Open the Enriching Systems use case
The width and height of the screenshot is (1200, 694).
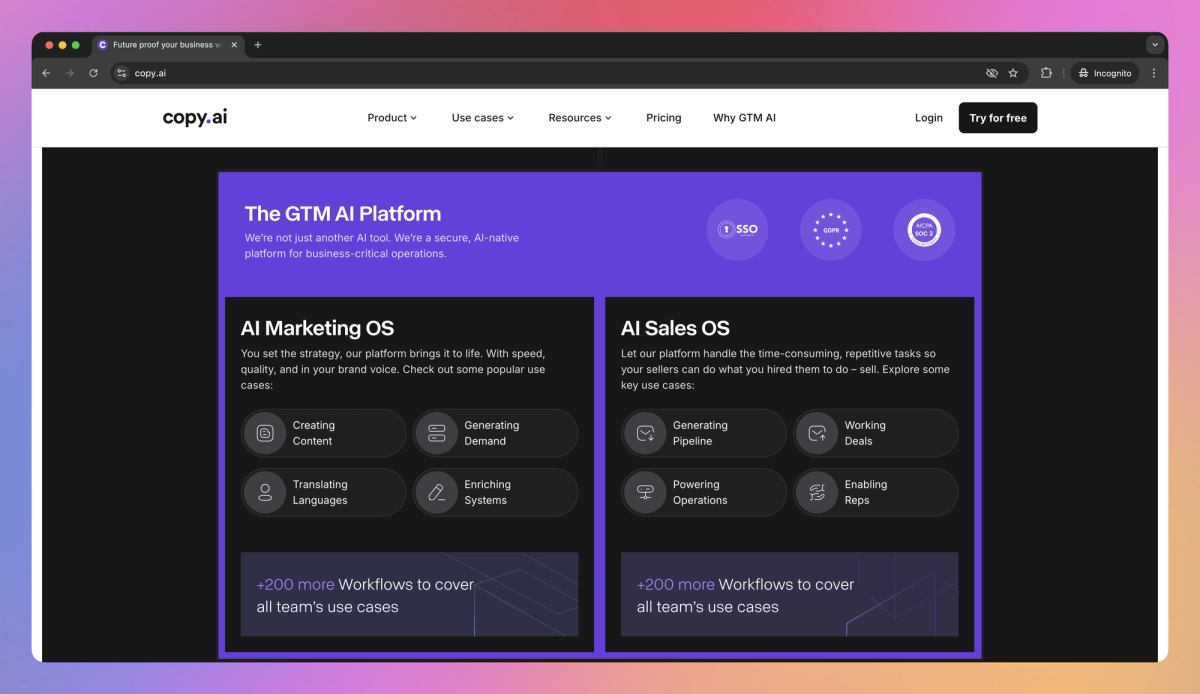496,492
